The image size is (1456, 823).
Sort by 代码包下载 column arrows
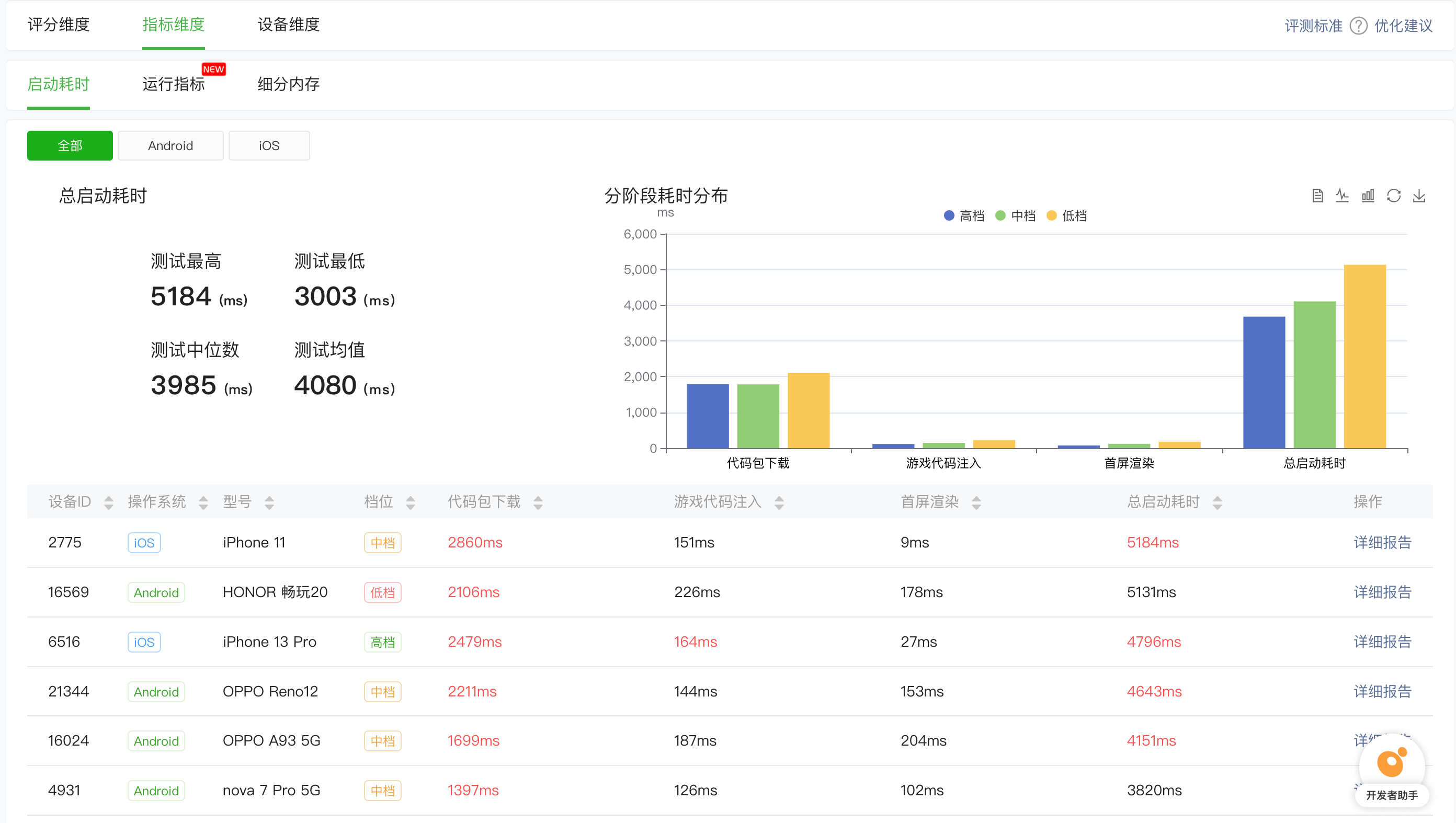(x=538, y=502)
